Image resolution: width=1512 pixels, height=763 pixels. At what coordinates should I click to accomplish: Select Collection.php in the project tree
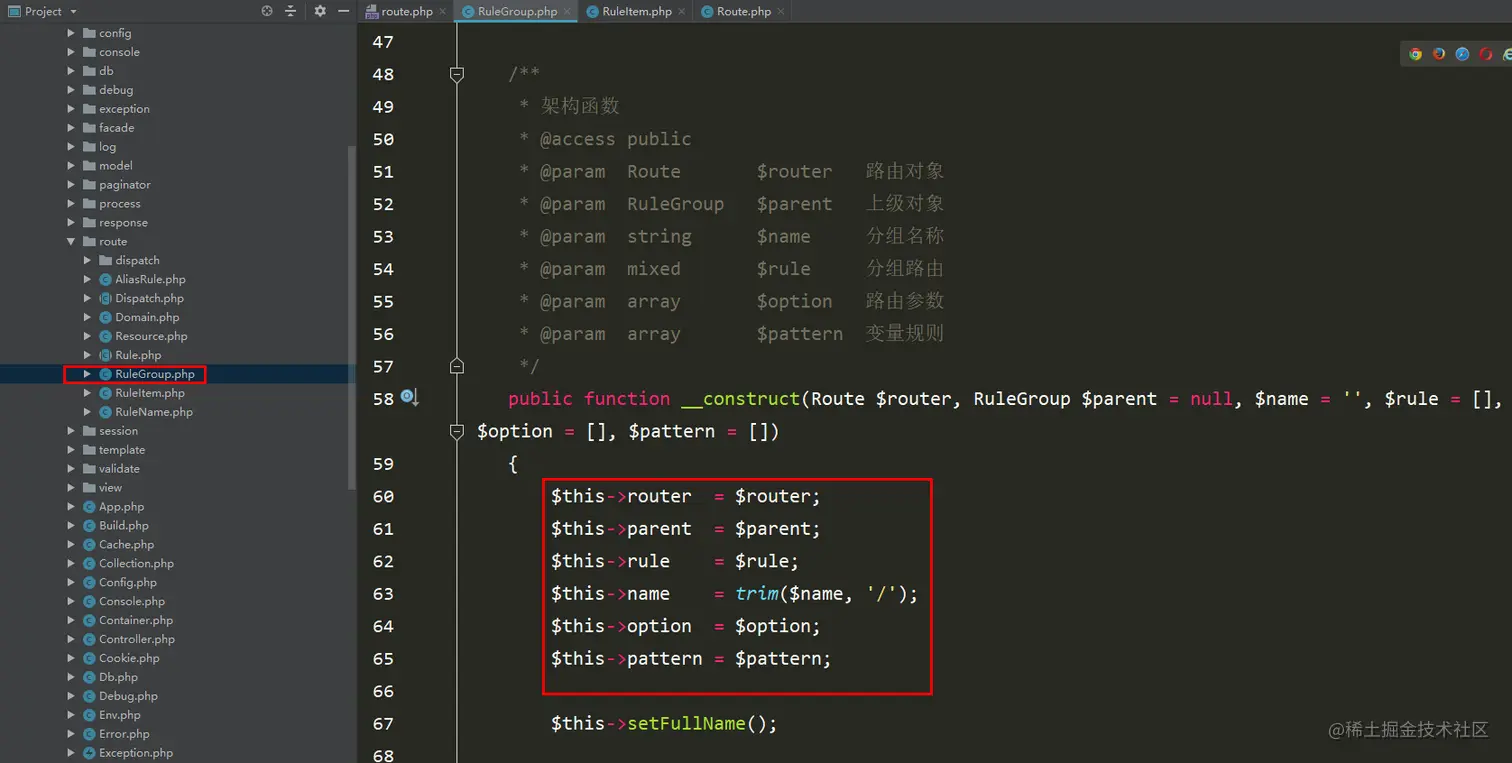[x=136, y=564]
